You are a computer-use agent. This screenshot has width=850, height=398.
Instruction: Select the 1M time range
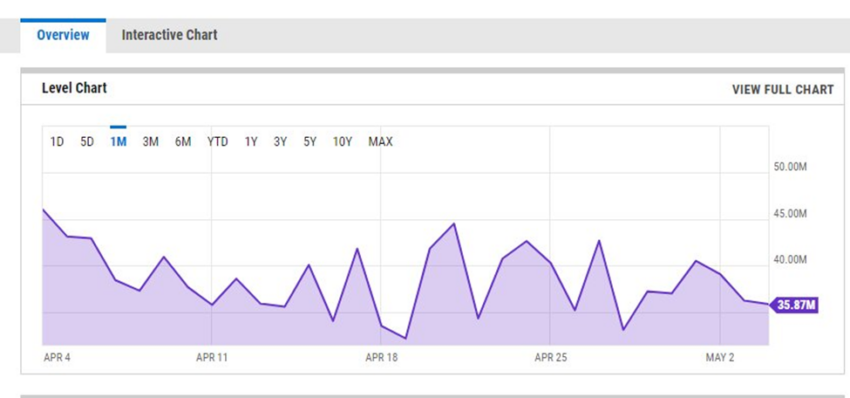pos(118,142)
